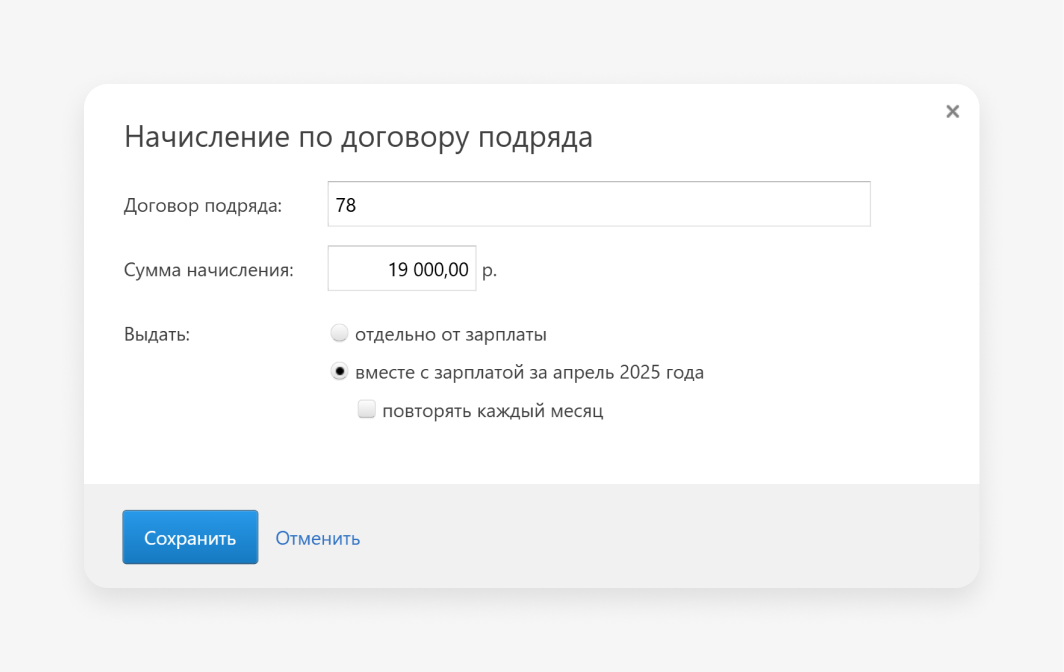Viewport: 1064px width, 672px height.
Task: Select 'отдельно от зарплаты' radio button
Action: click(339, 333)
